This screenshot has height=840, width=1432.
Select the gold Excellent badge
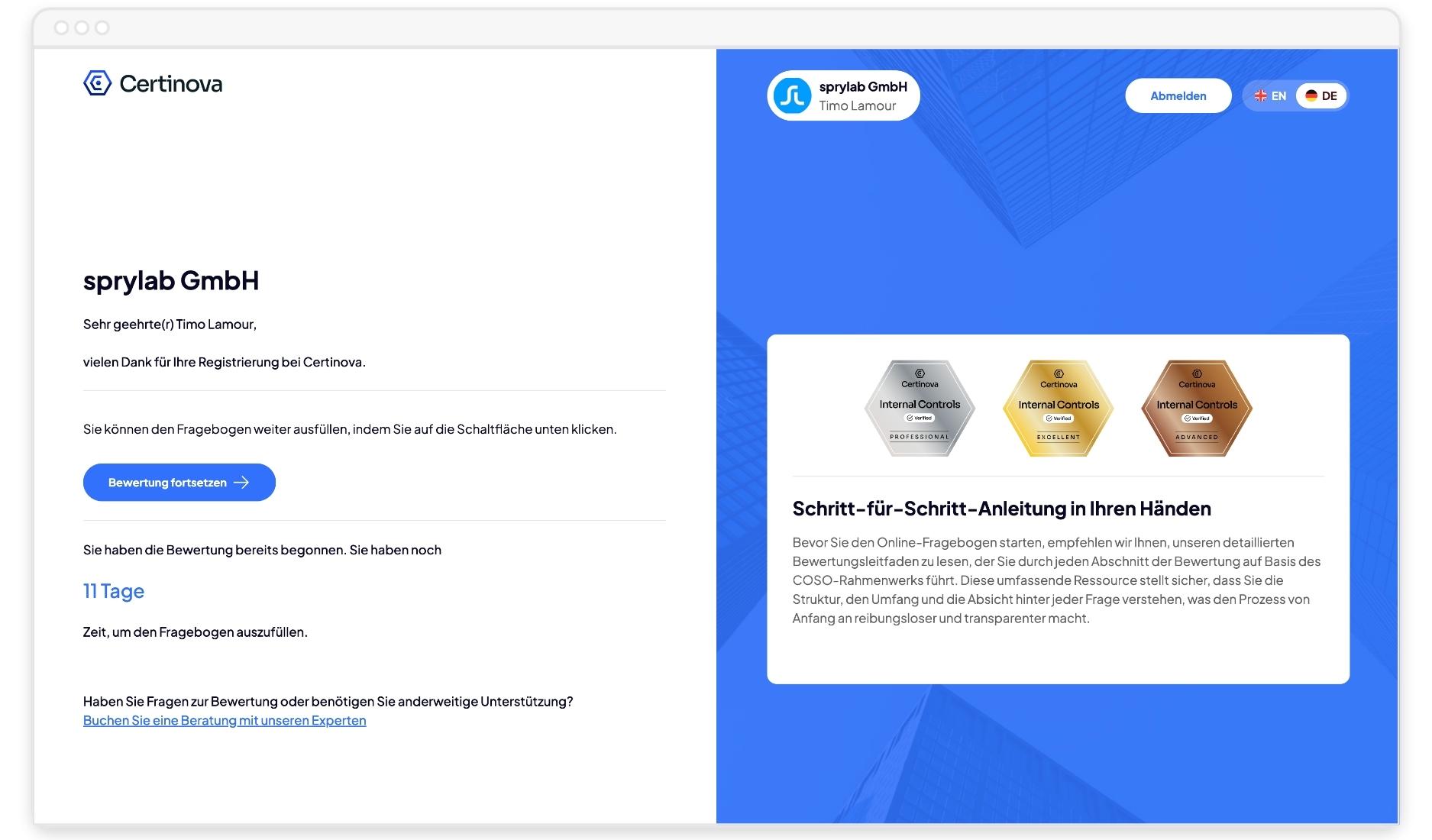pyautogui.click(x=1058, y=409)
